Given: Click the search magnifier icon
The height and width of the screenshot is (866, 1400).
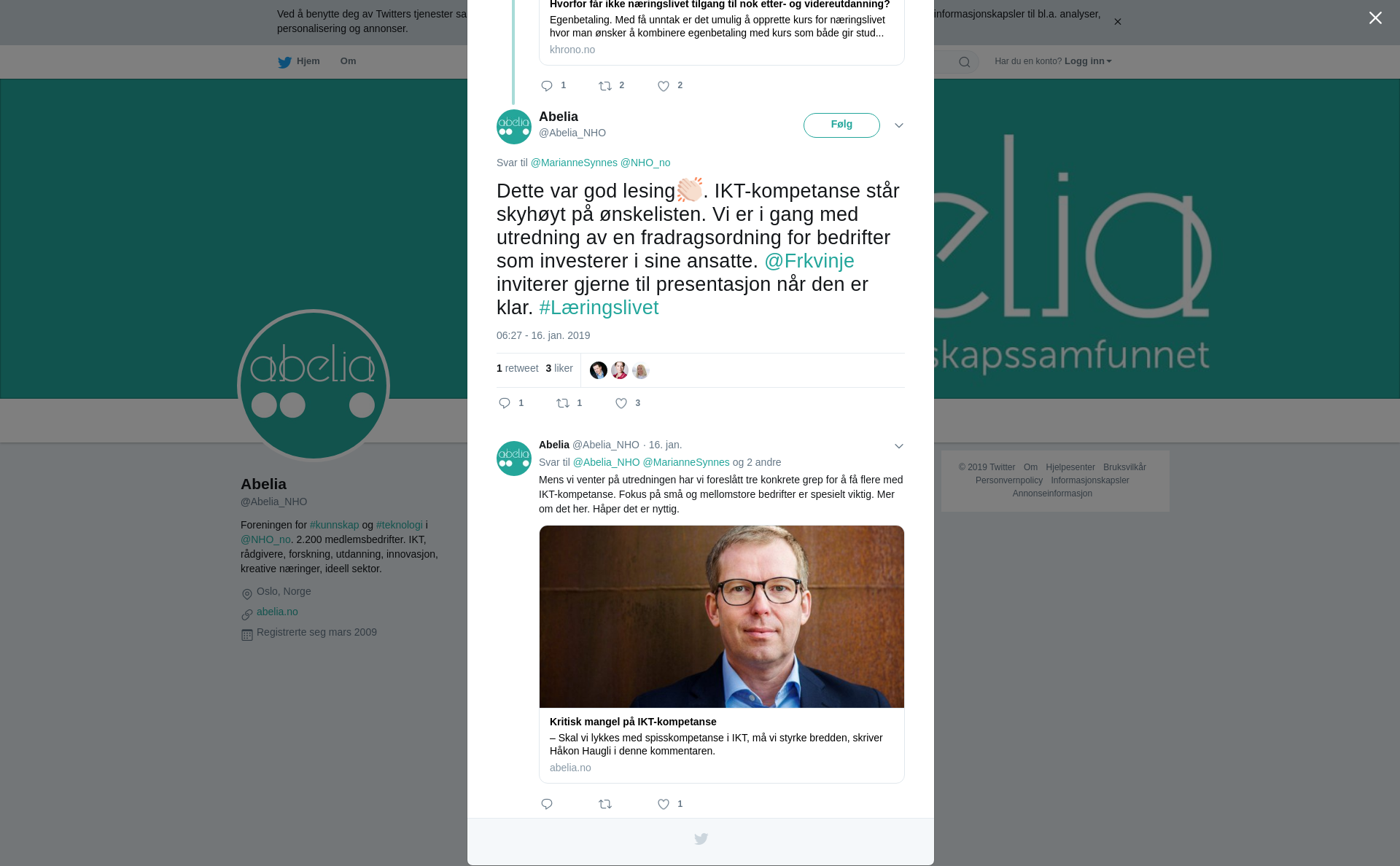Looking at the screenshot, I should (965, 62).
